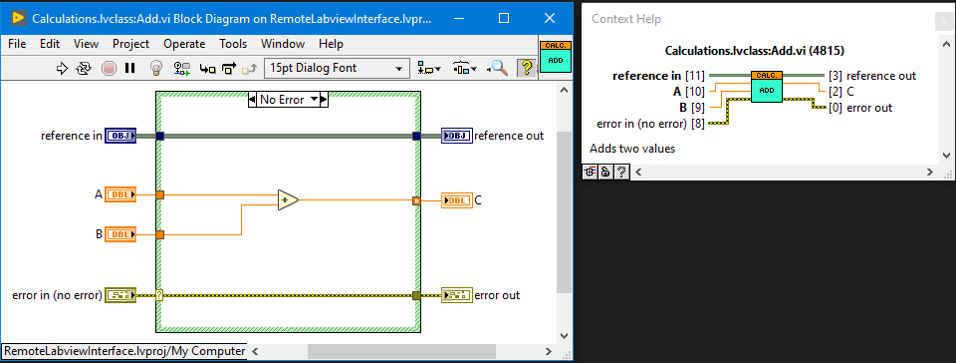Click the CALC ADD VI icon in toolbar corner
The width and height of the screenshot is (956, 363).
(x=555, y=56)
